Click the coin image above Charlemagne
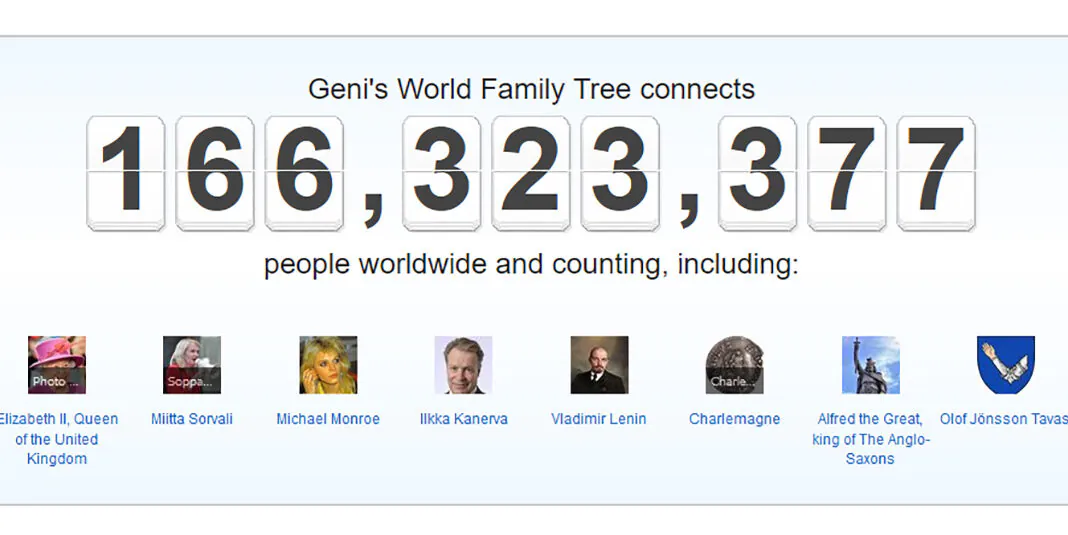 [735, 365]
